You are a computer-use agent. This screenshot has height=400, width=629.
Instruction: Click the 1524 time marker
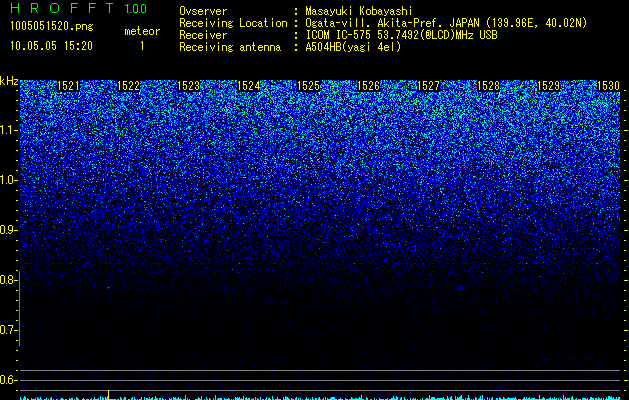[x=248, y=85]
